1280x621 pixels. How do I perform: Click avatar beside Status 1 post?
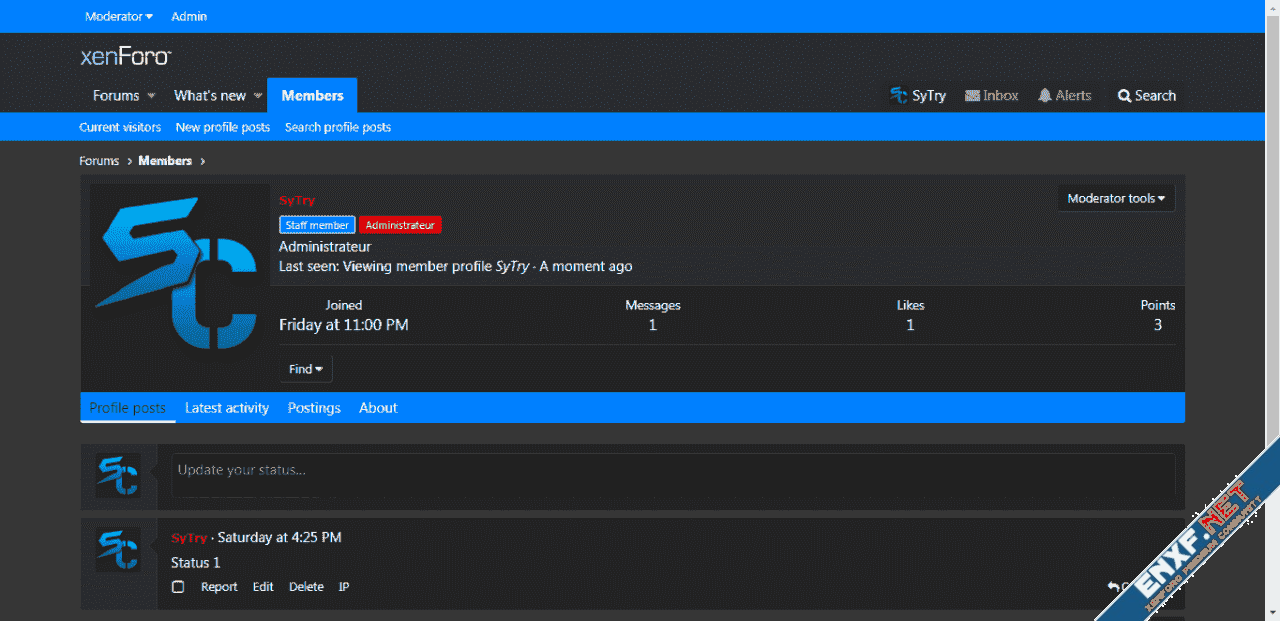[x=118, y=551]
